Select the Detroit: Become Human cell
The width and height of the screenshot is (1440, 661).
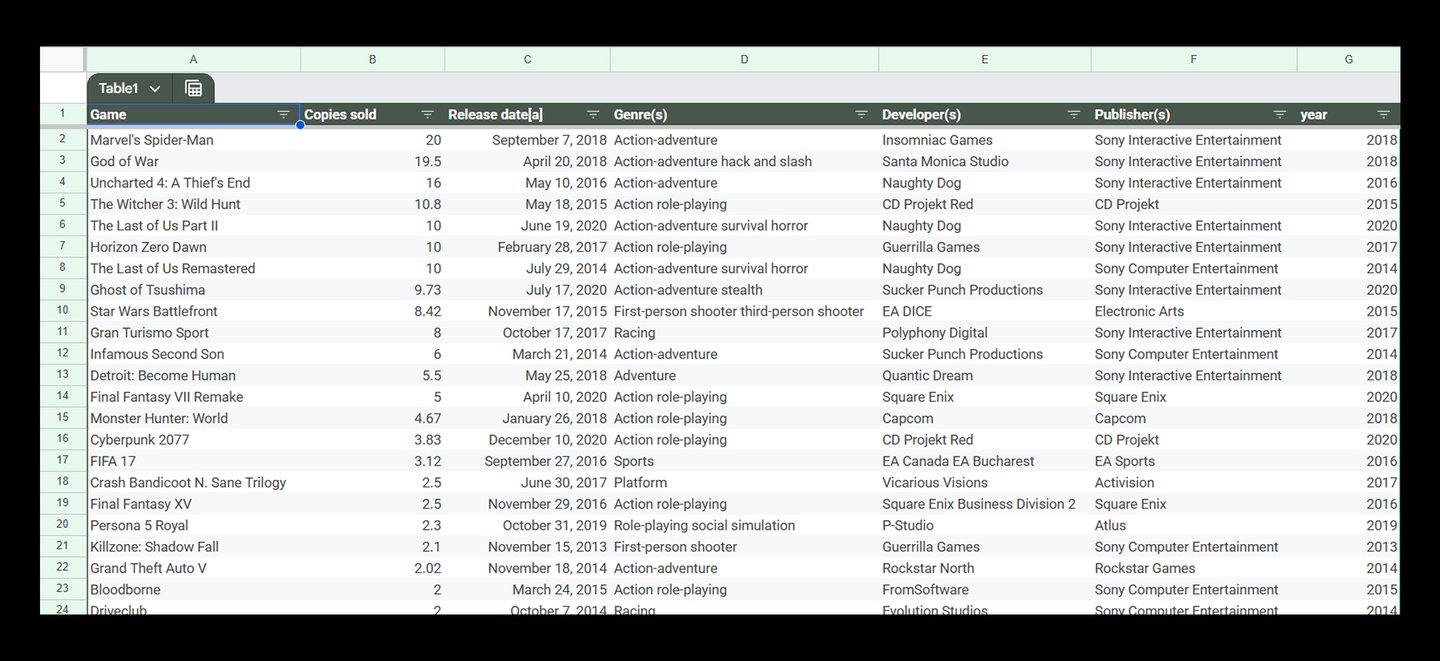[x=193, y=376]
